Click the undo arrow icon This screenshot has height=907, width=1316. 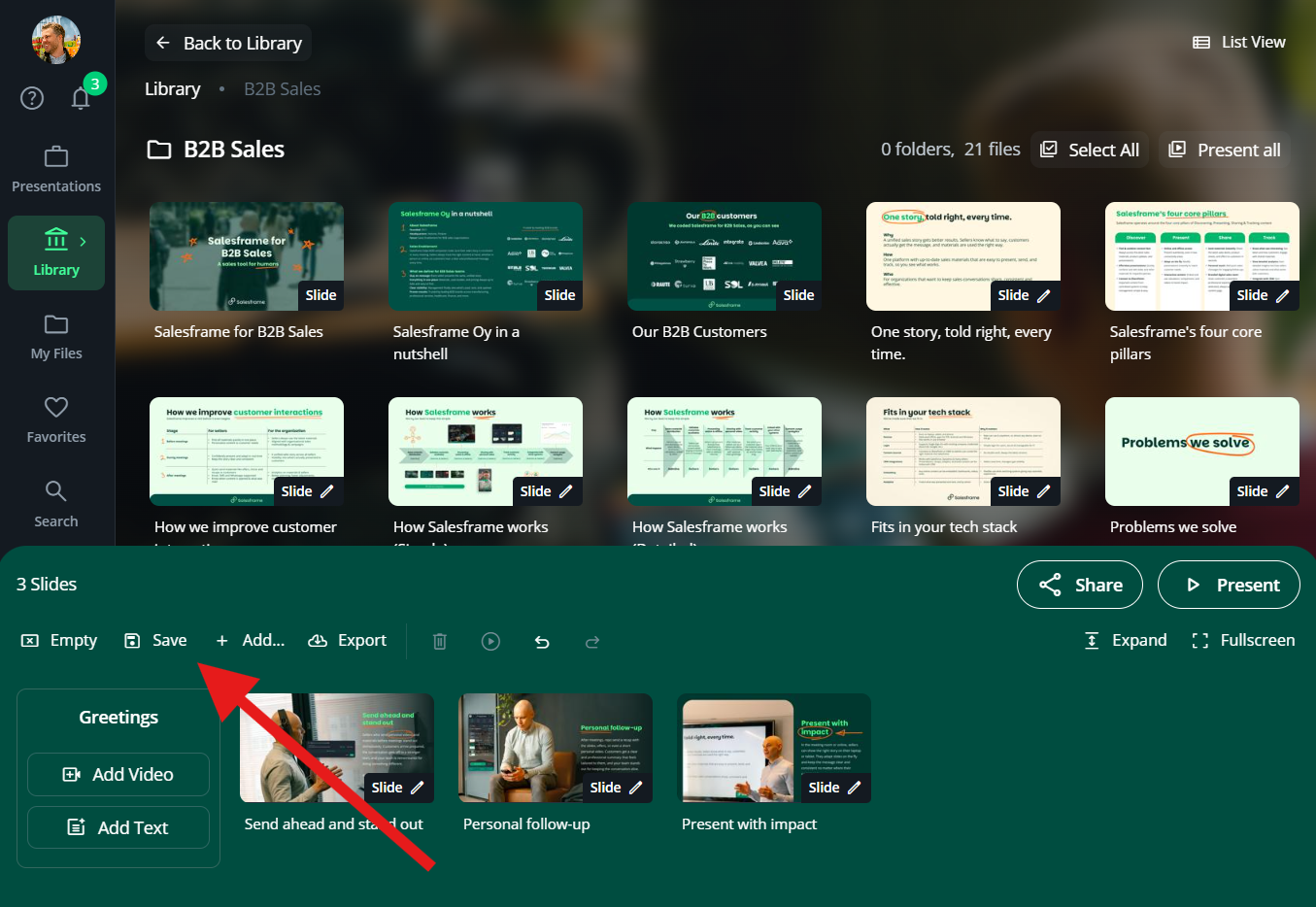pos(542,641)
